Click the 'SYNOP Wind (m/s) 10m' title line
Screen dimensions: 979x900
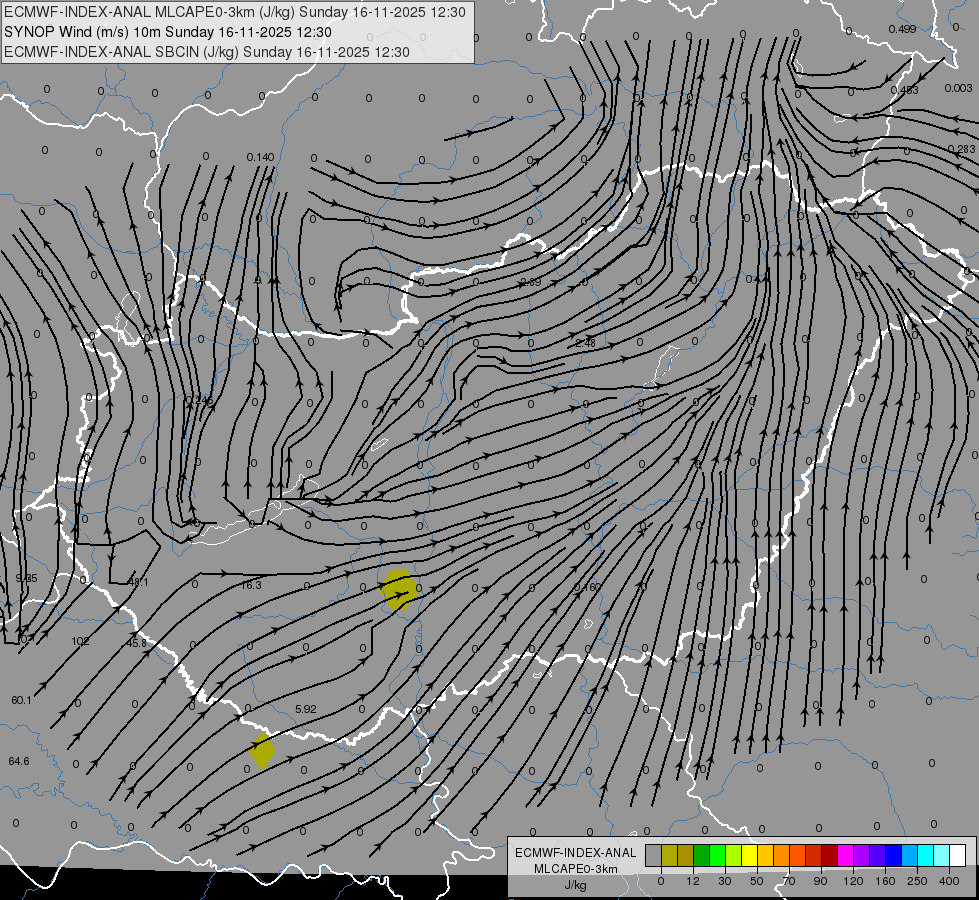[x=168, y=32]
